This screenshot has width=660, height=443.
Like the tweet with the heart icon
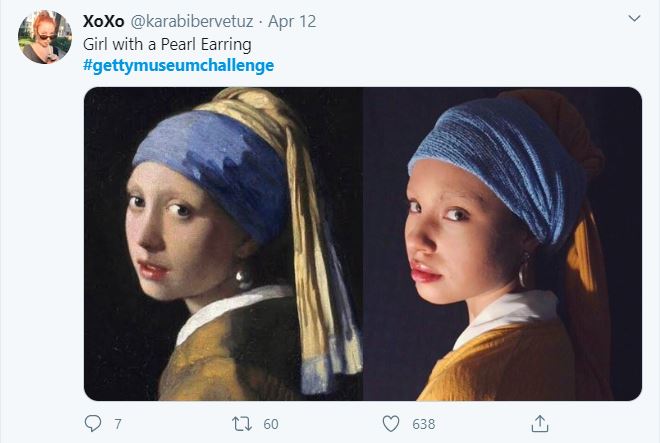point(391,424)
